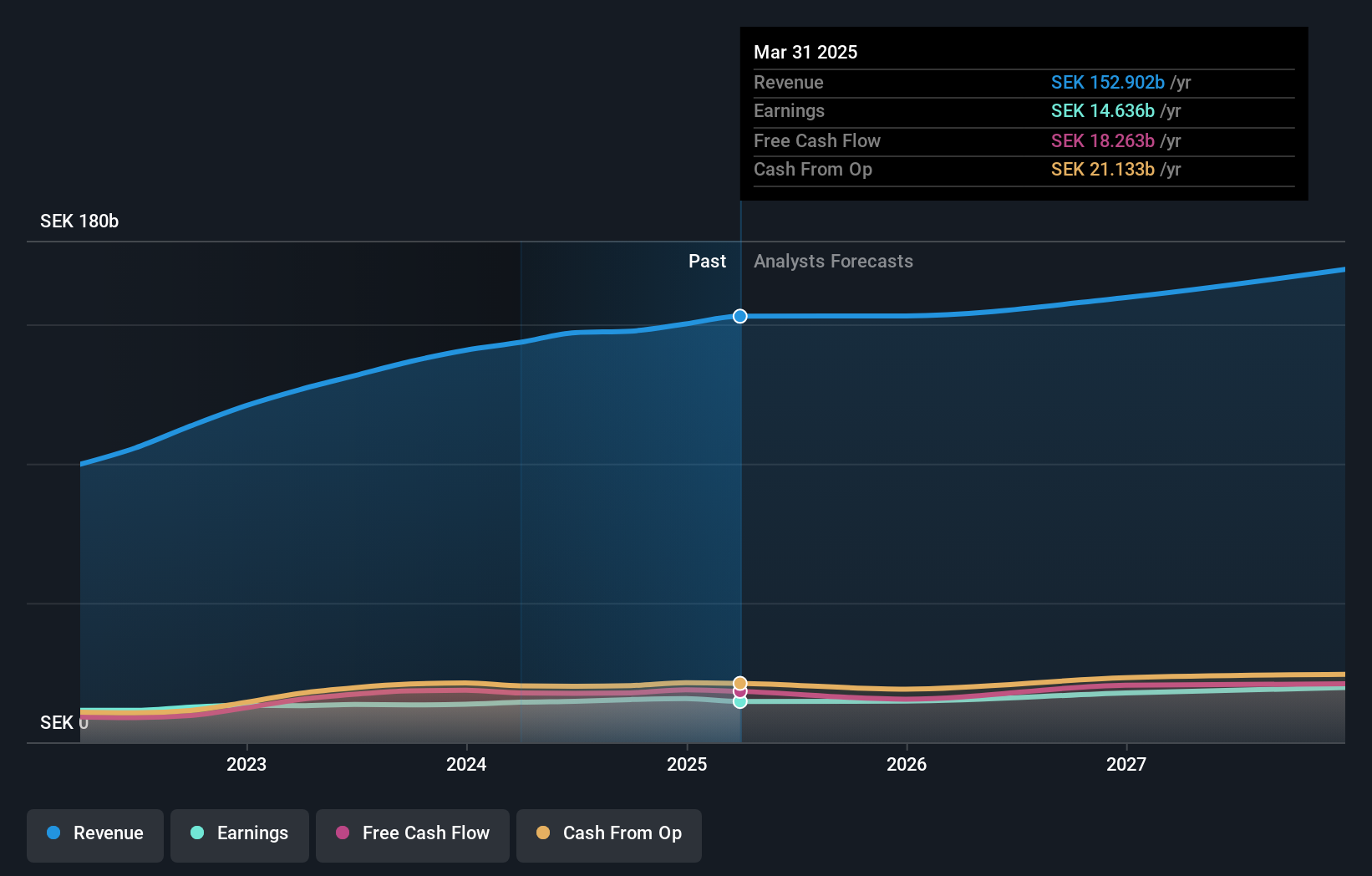Click the 2024 x-axis label
Screen dimensions: 1372x876
coord(466,764)
